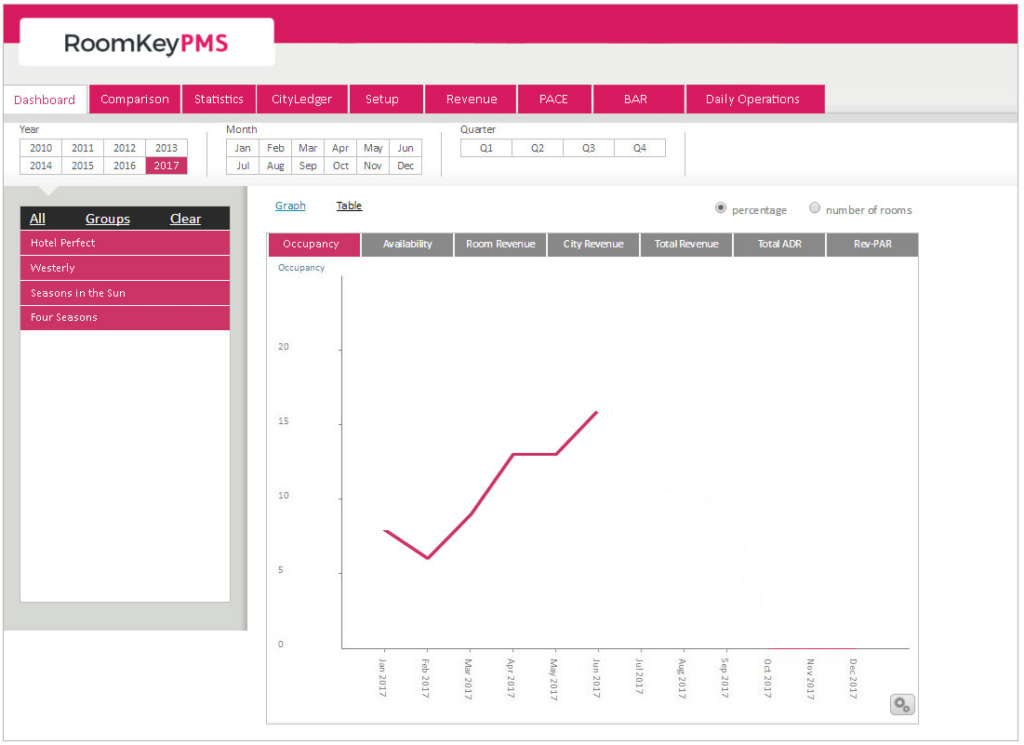Click the Groups link

click(x=107, y=219)
